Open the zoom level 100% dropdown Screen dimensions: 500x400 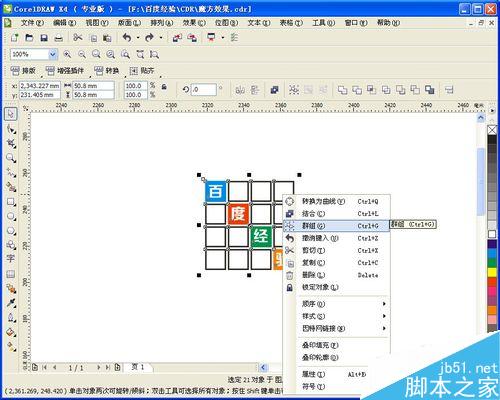point(53,54)
